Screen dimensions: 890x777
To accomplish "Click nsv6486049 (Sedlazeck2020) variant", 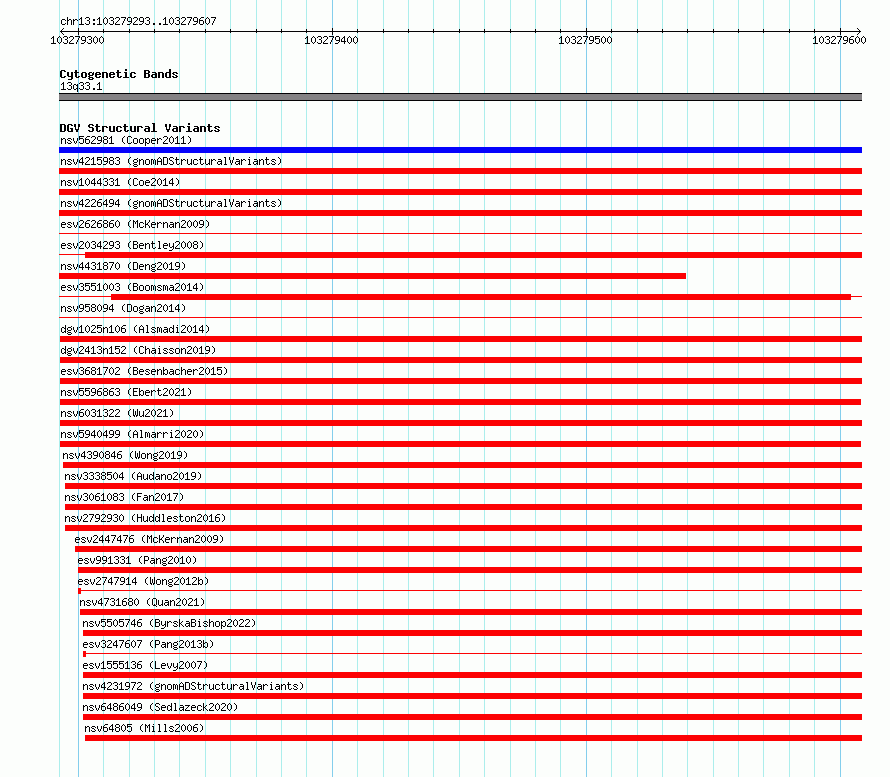I will point(160,707).
